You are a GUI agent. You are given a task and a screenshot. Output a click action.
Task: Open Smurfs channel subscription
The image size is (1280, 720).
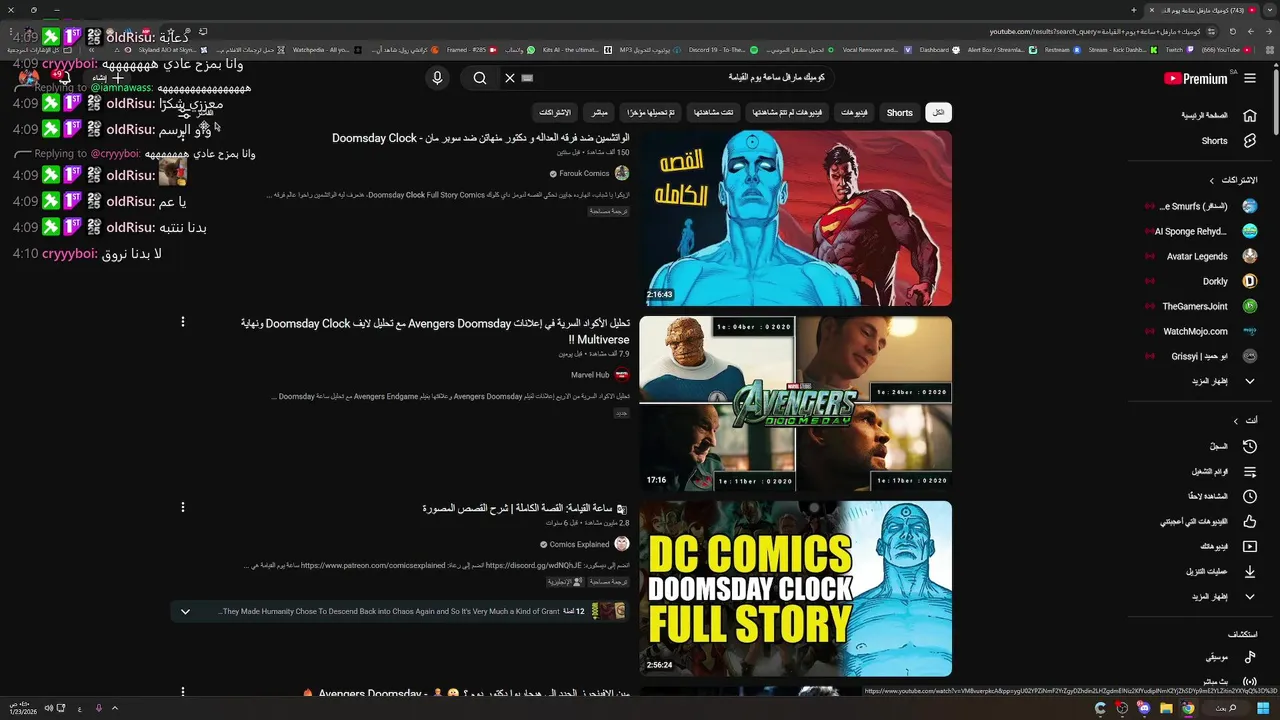(x=1200, y=206)
